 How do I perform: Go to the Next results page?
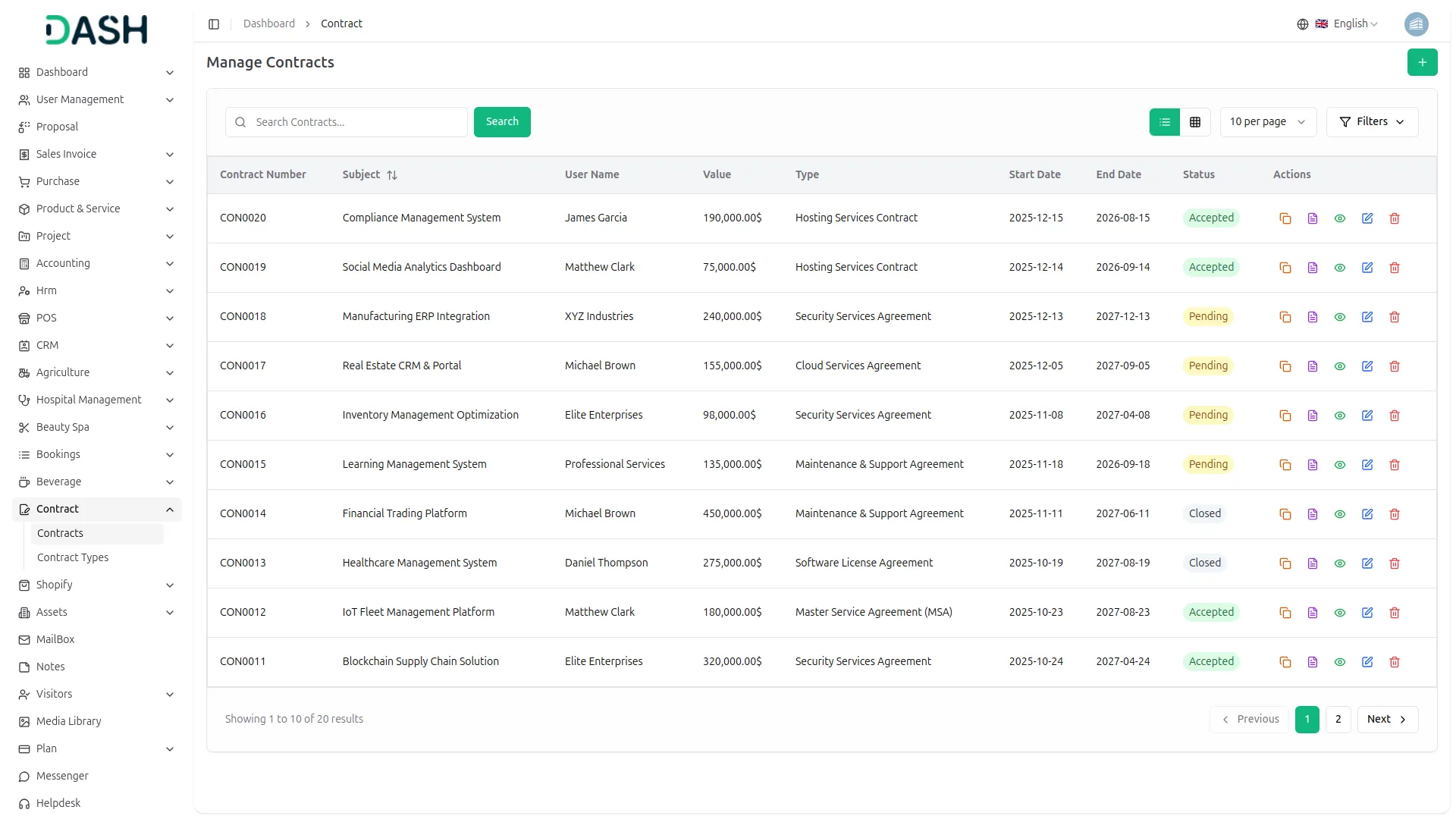click(1386, 719)
